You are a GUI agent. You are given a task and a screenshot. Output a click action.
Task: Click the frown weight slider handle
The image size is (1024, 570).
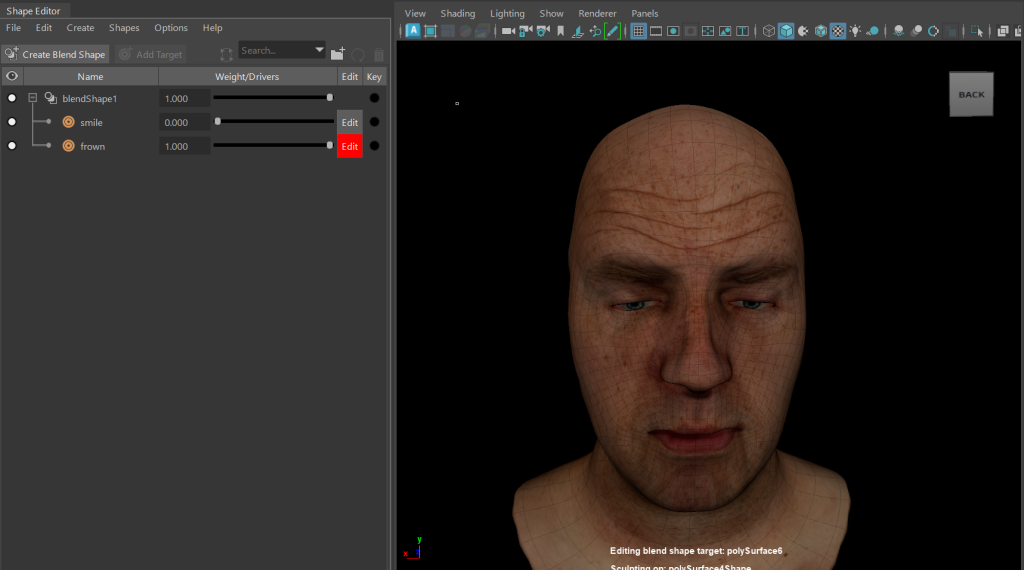[x=330, y=146]
